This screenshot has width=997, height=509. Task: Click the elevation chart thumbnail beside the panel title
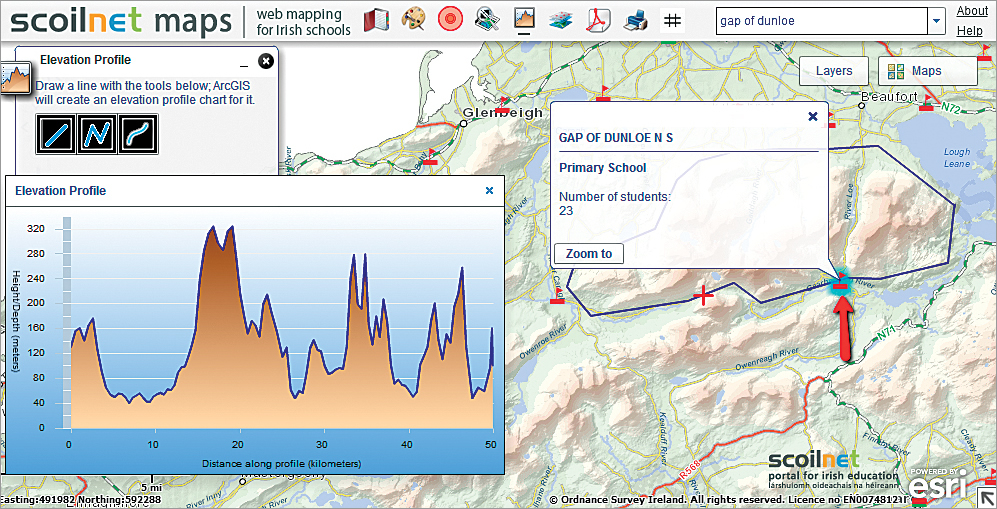[14, 79]
